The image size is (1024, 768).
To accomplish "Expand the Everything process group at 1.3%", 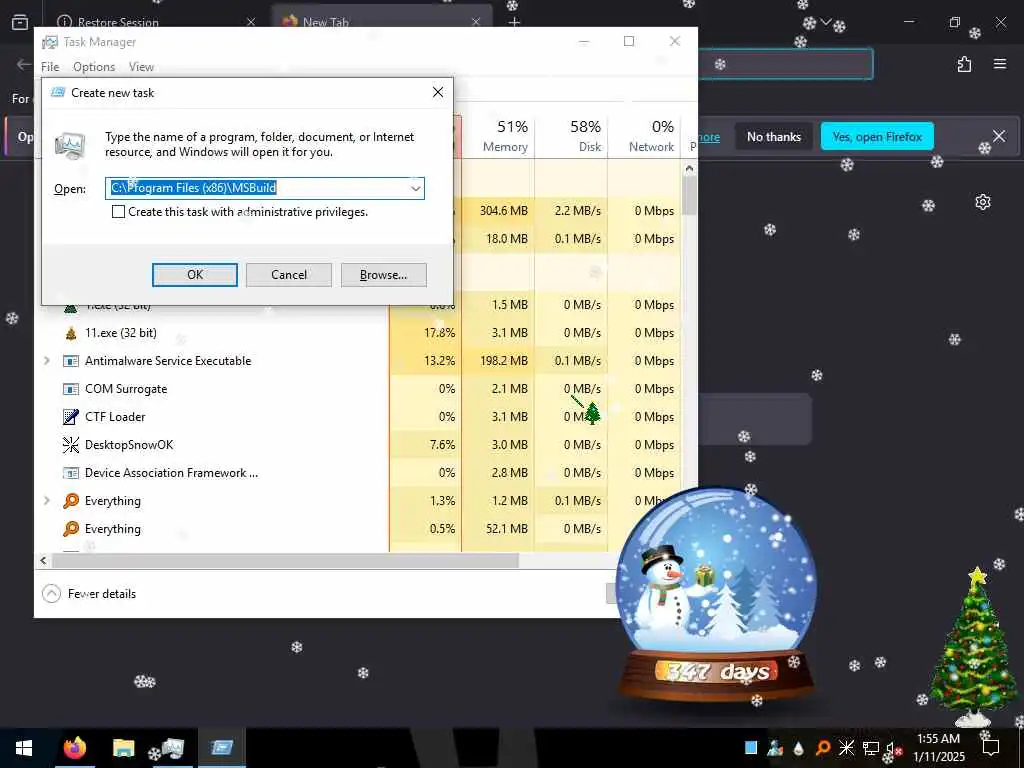I will coord(46,501).
